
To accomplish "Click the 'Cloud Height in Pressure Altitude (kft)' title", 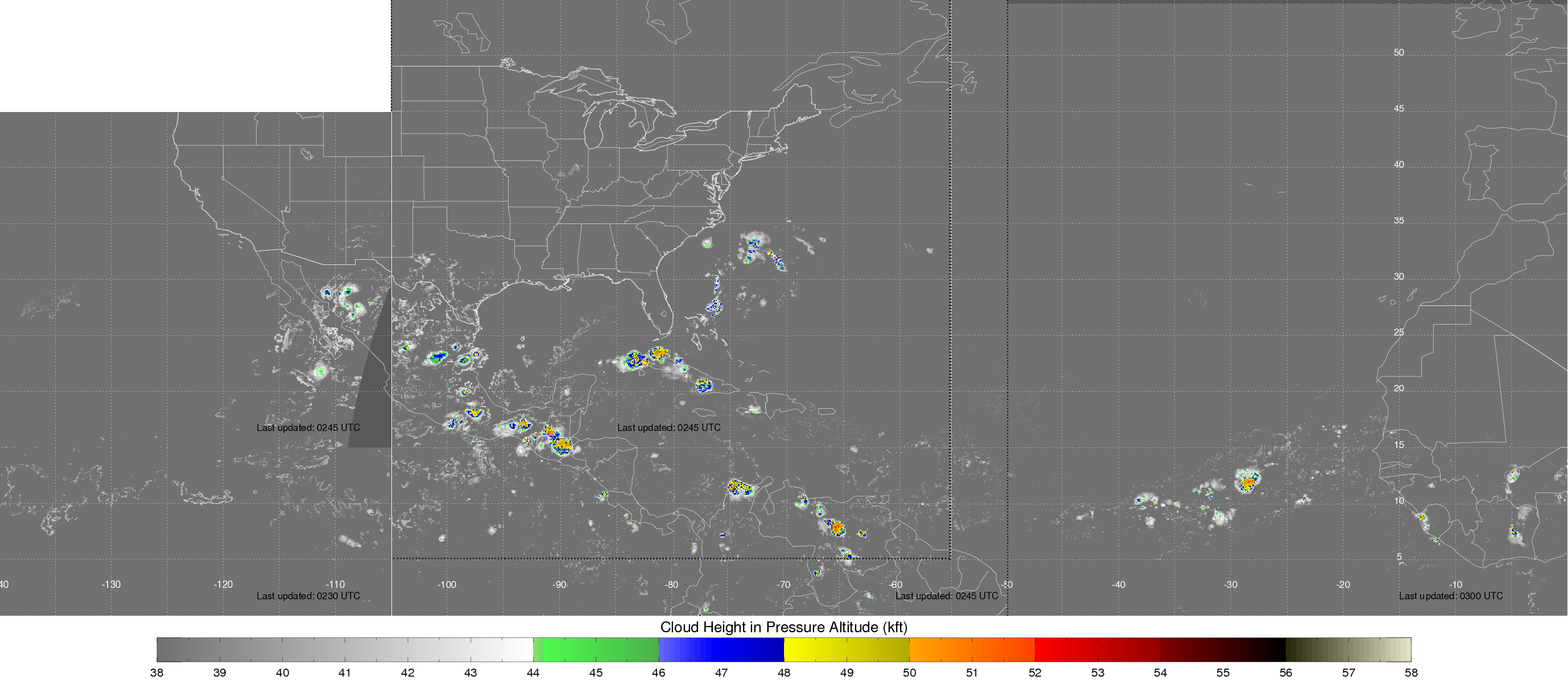I will [x=783, y=627].
